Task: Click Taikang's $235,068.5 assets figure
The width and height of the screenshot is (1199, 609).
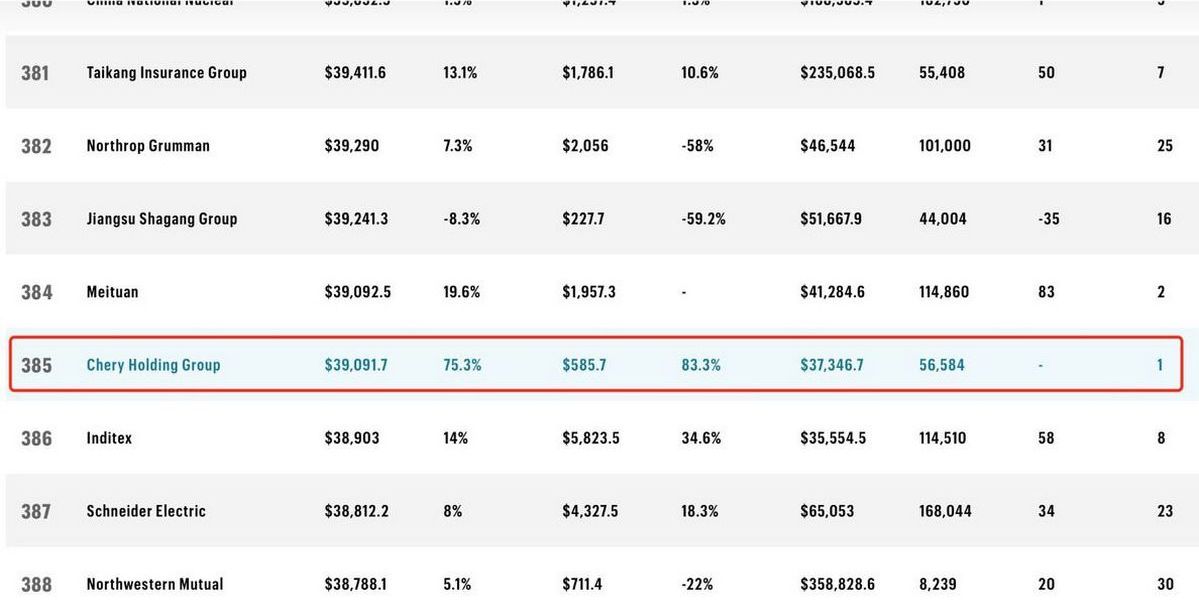Action: pyautogui.click(x=837, y=73)
